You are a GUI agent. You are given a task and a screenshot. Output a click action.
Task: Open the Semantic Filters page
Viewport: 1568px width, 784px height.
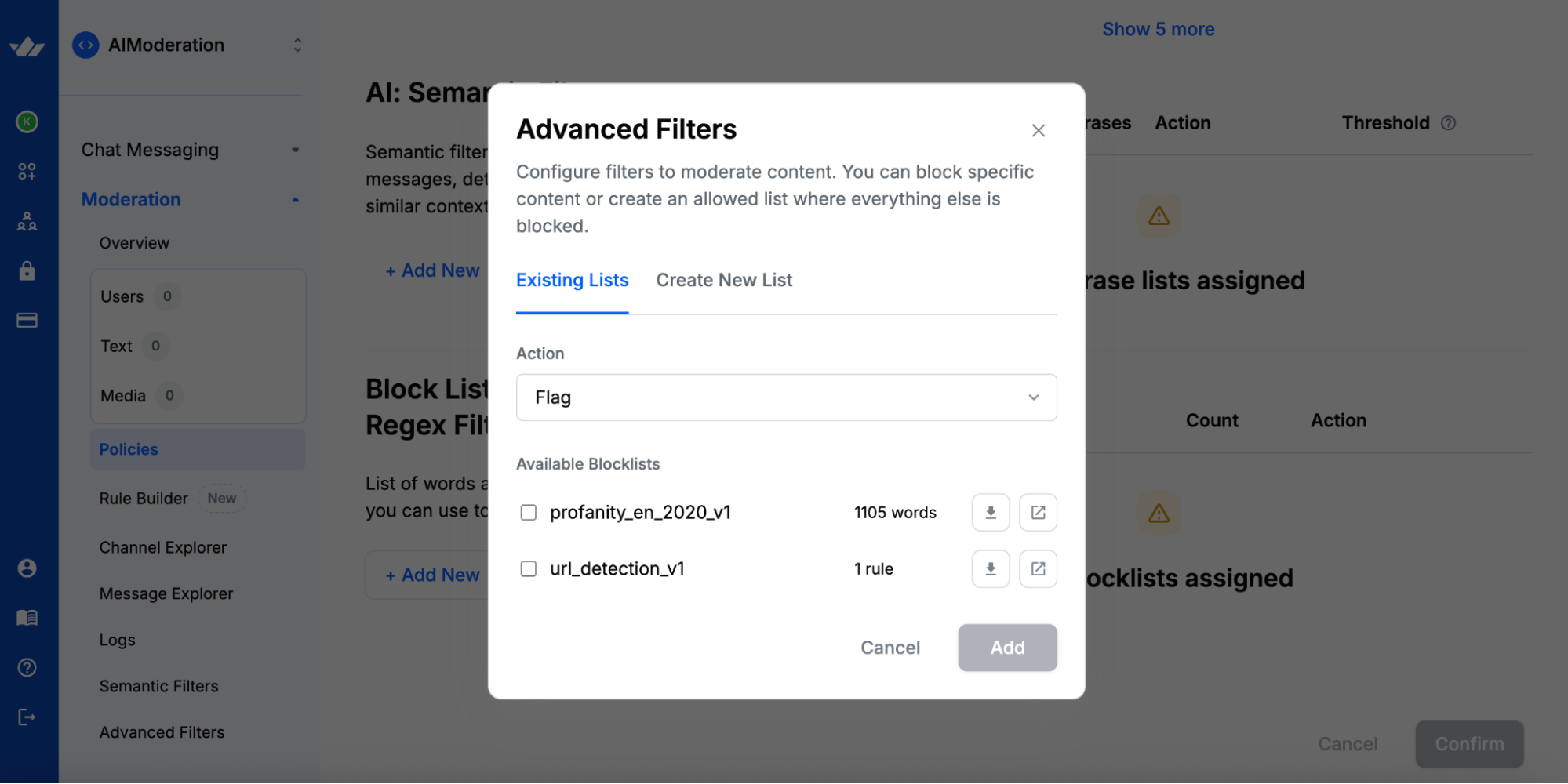(x=158, y=685)
